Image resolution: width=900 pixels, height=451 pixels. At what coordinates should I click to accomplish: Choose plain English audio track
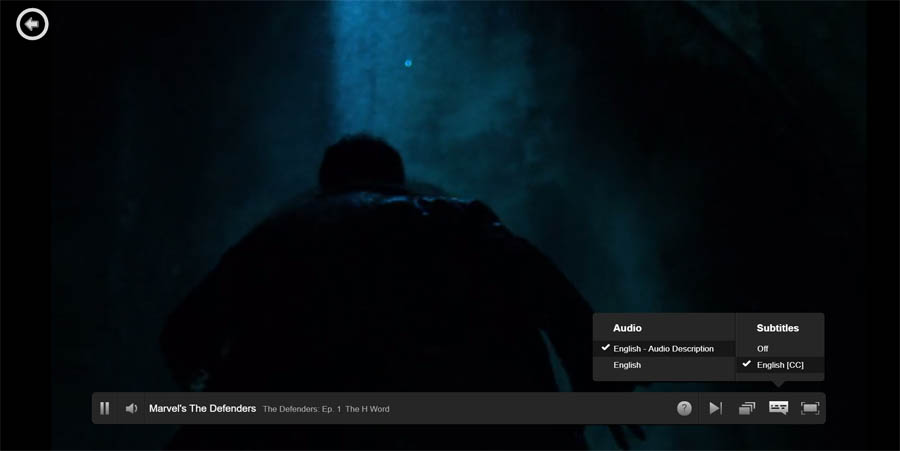664,365
